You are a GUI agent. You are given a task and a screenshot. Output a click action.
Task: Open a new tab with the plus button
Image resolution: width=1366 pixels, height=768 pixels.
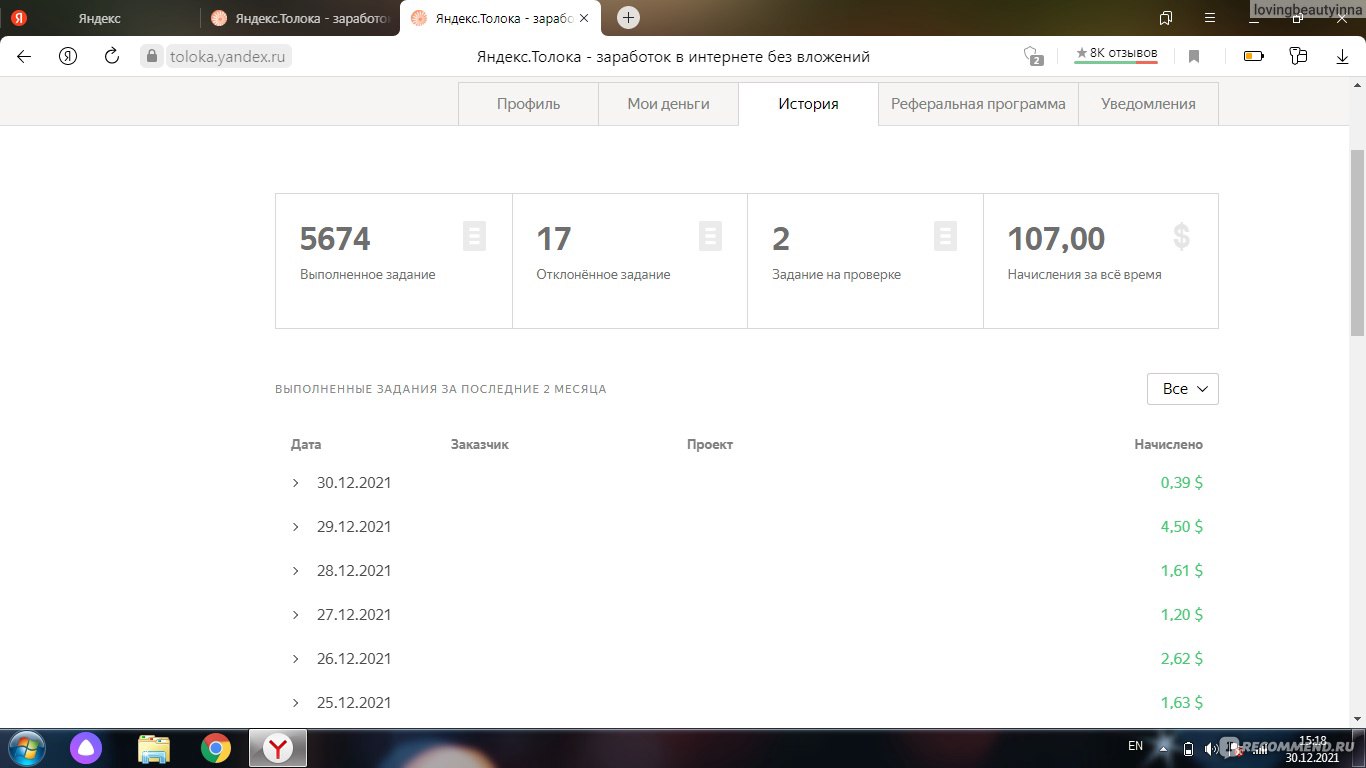628,17
